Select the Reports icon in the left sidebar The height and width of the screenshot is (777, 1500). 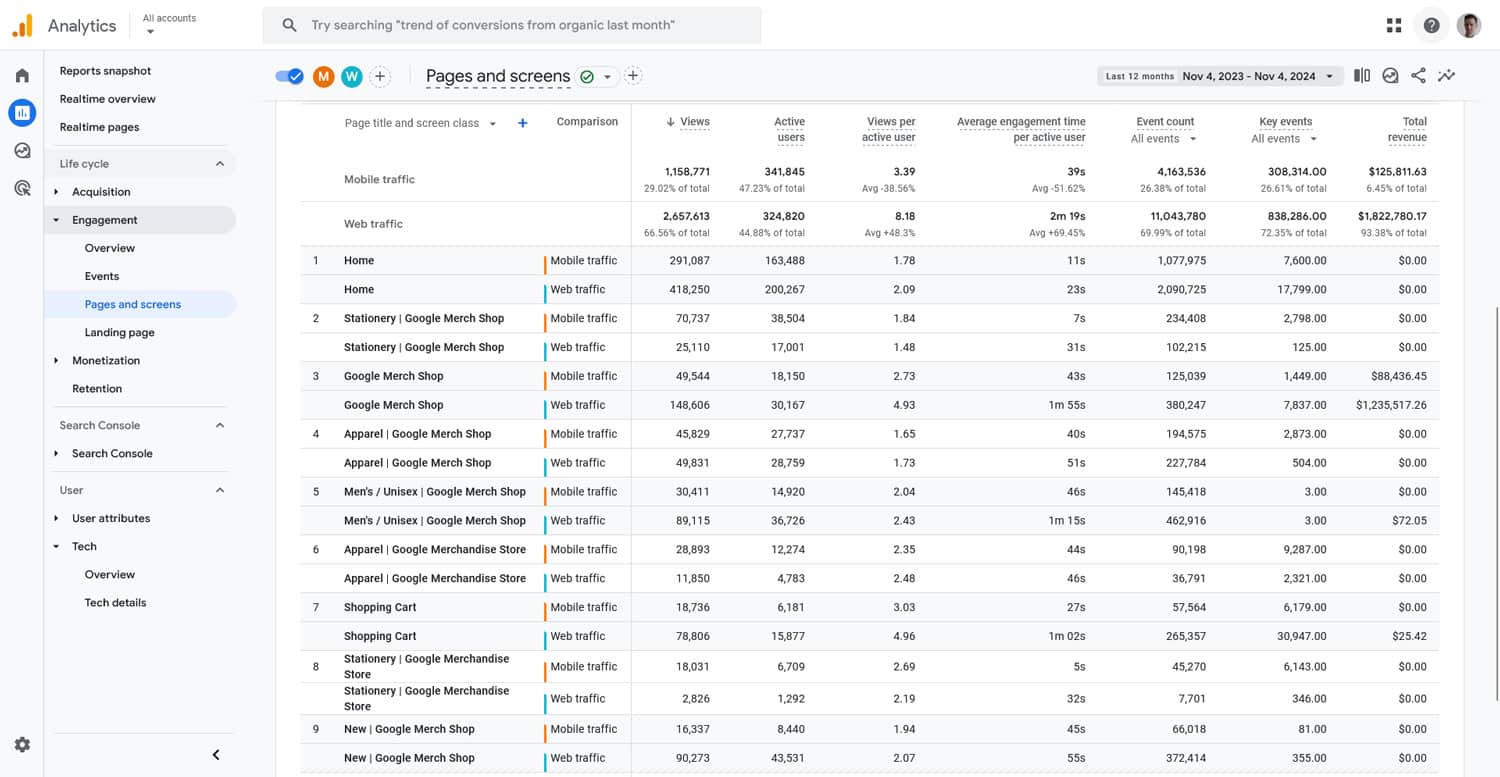click(22, 112)
